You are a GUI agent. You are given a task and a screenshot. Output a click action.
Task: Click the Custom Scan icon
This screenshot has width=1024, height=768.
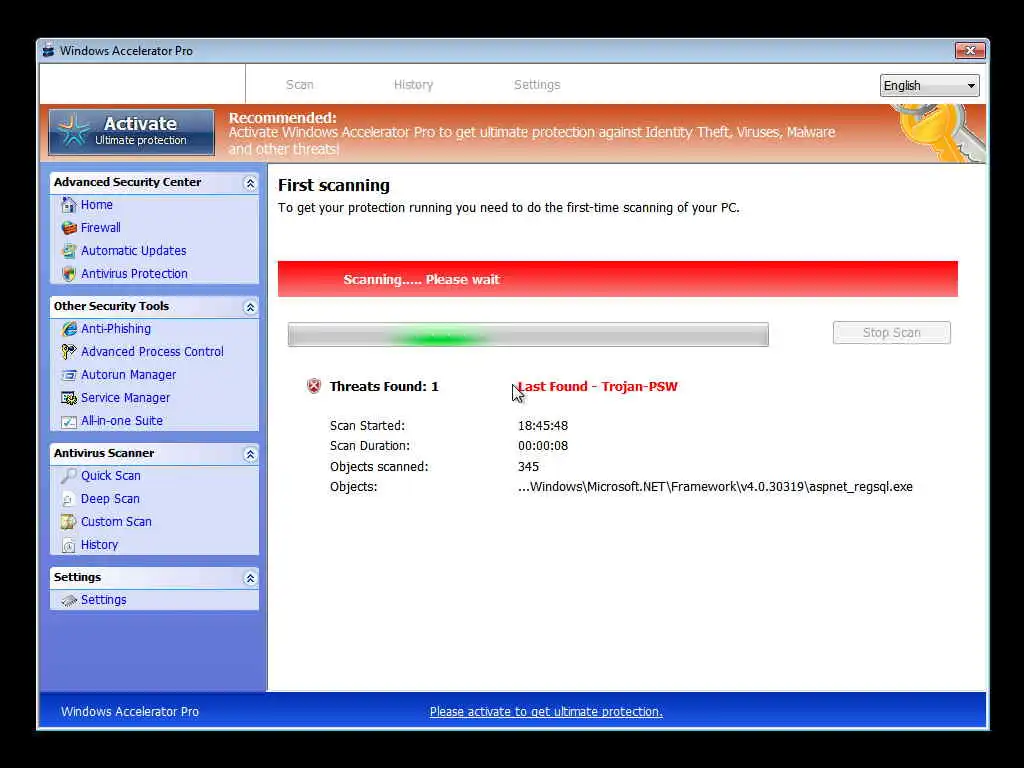click(69, 522)
